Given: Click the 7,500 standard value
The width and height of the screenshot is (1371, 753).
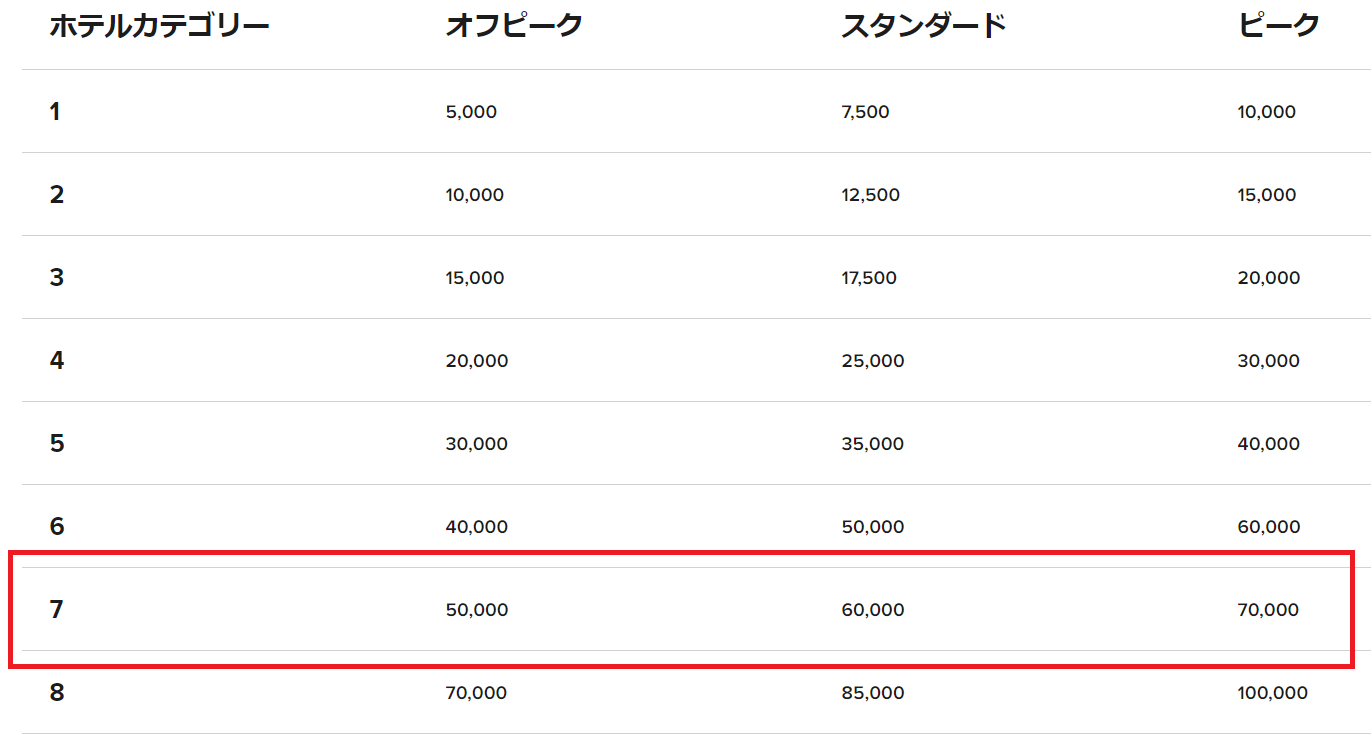Looking at the screenshot, I should 865,112.
